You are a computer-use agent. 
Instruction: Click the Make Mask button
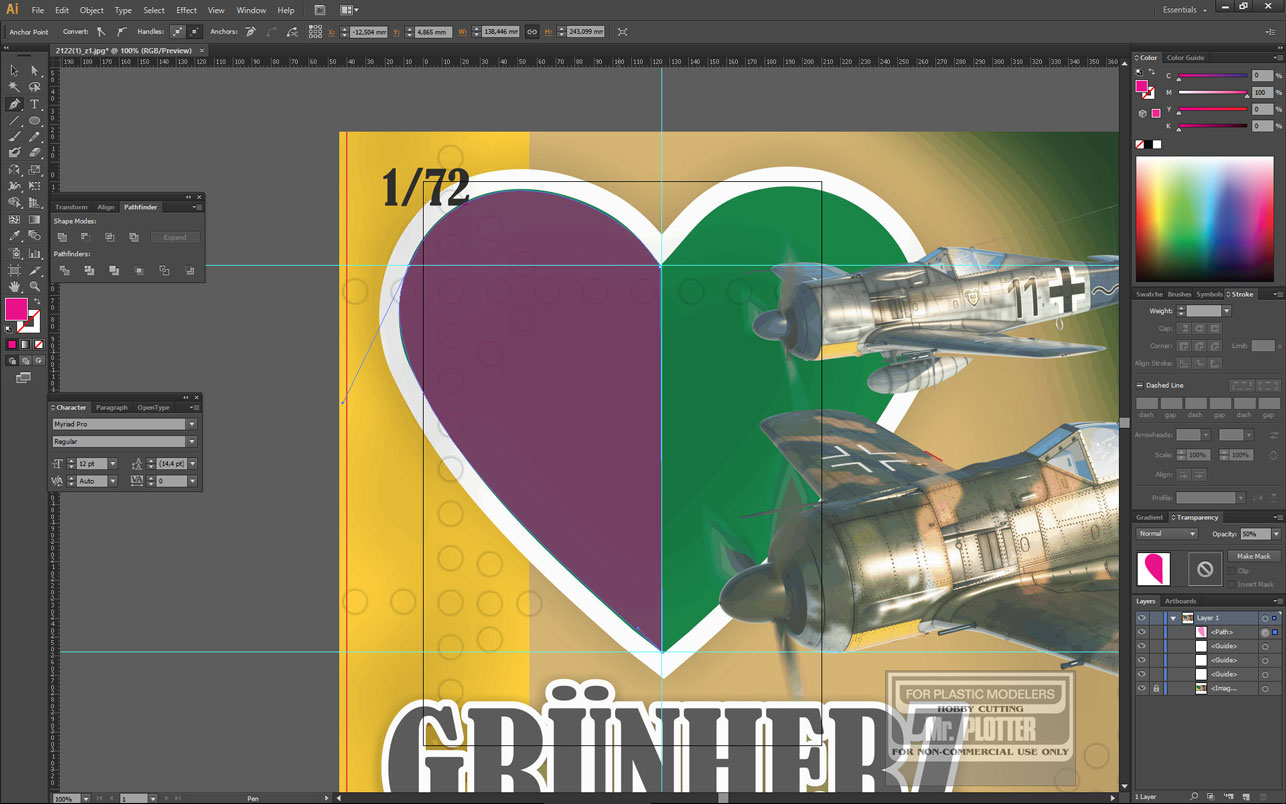1254,556
